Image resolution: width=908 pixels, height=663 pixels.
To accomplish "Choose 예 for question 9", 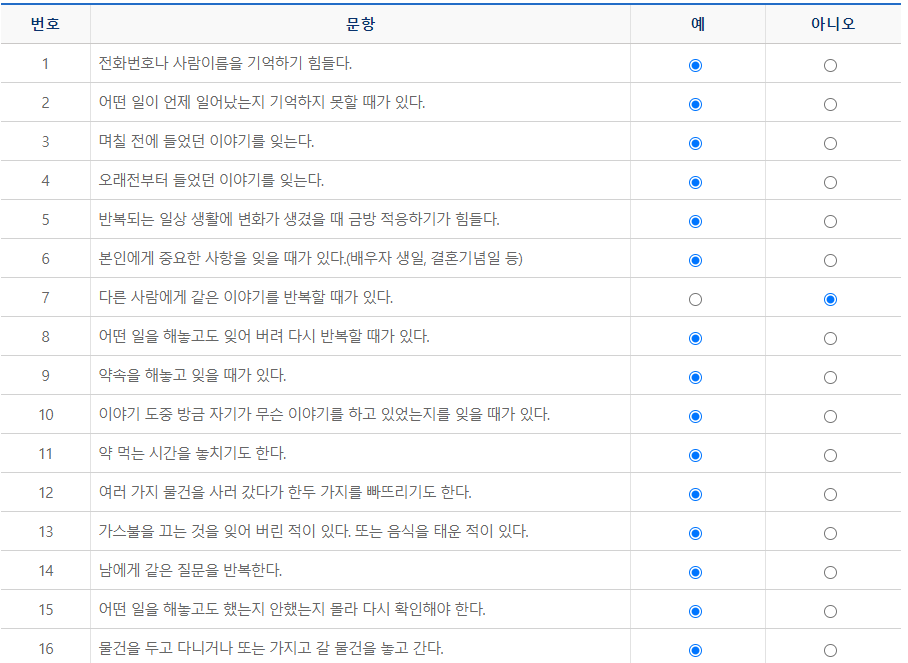I will point(695,378).
